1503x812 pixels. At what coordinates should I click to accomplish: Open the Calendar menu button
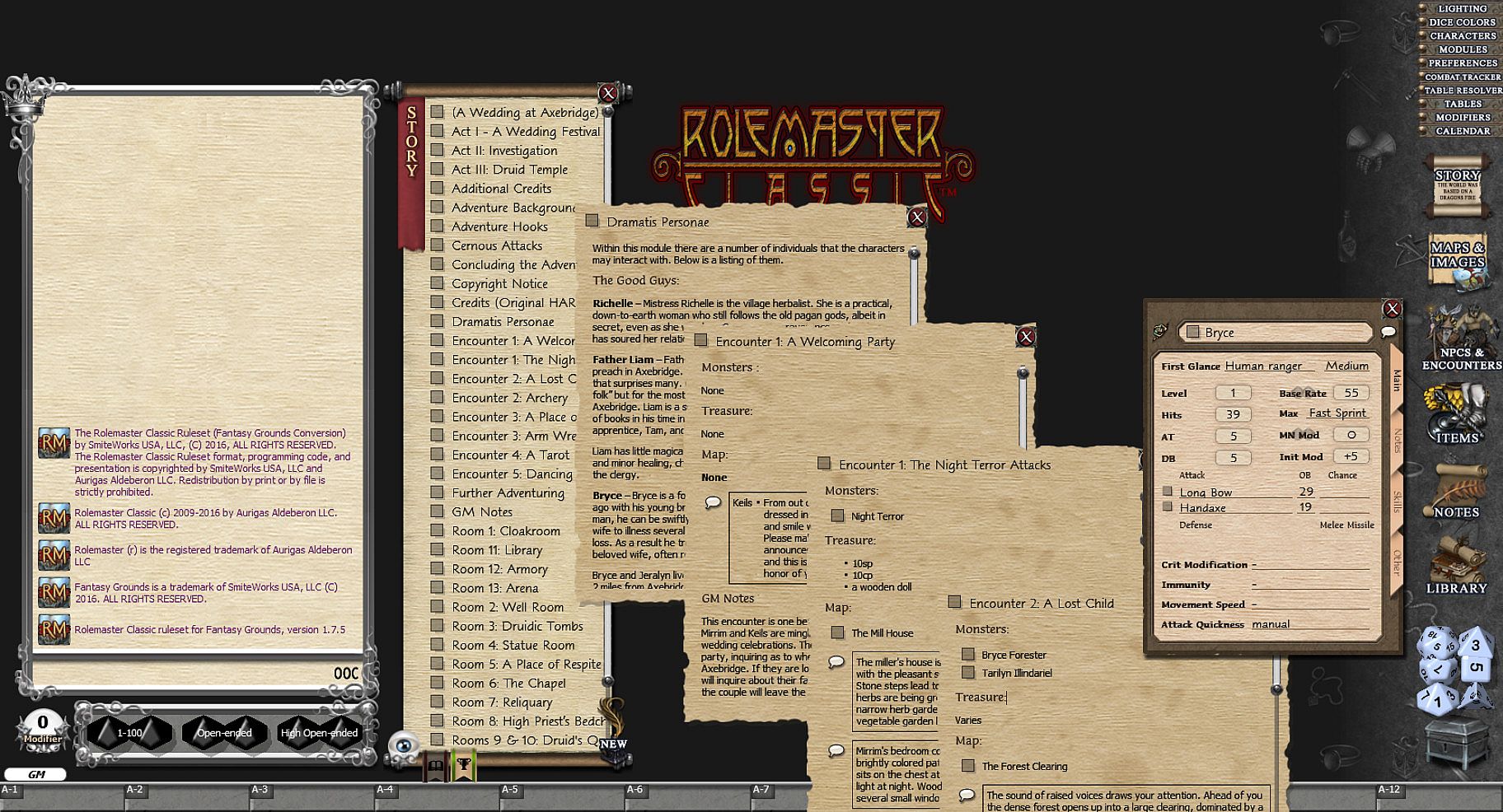[1463, 131]
